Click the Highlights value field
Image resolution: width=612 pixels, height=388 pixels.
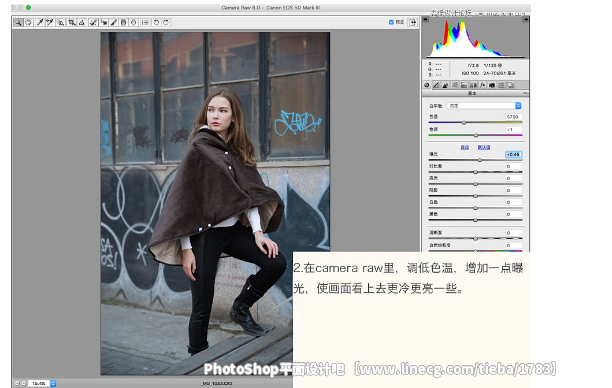[513, 178]
